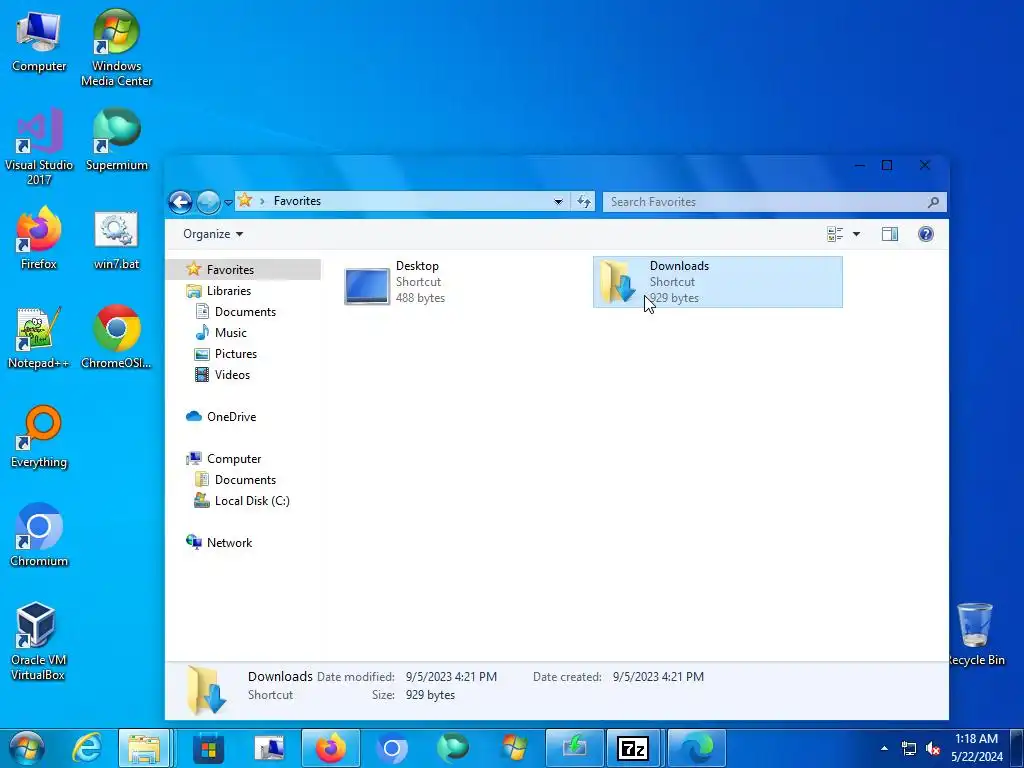
Task: Select the win7.bat file on desktop
Action: [x=116, y=240]
